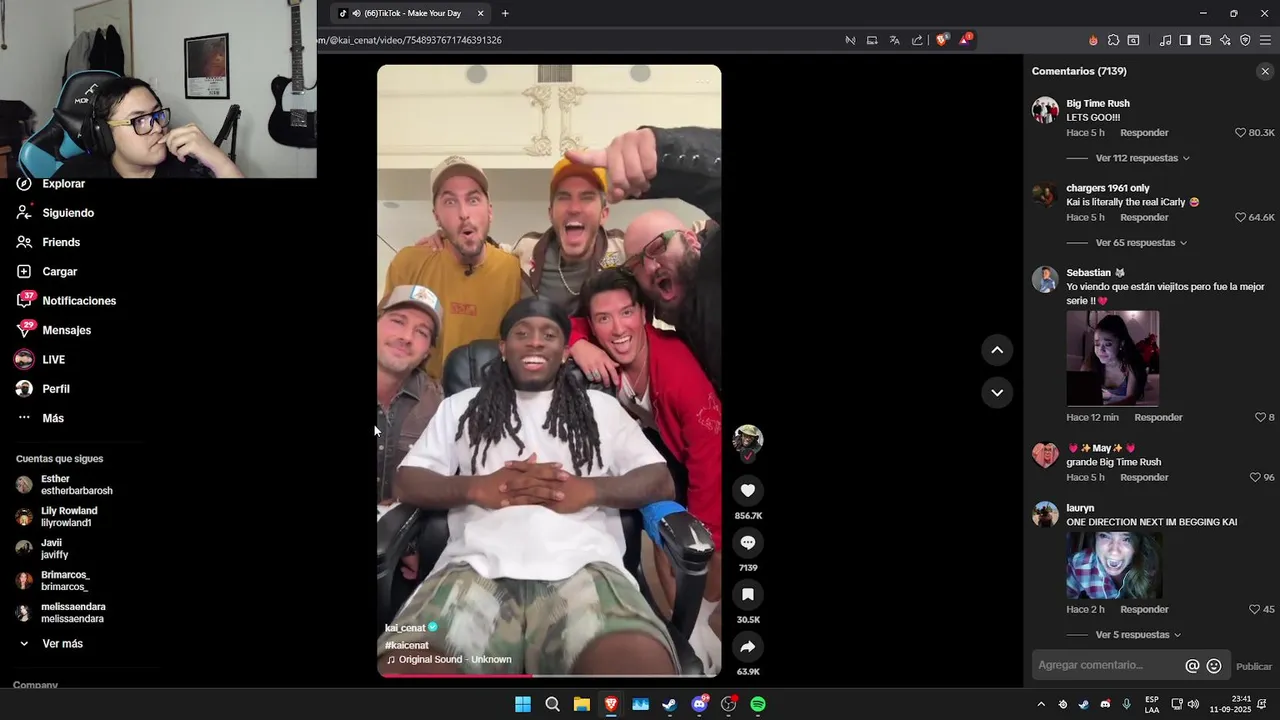Like May's comment heart
1280x720 pixels.
coord(1255,477)
